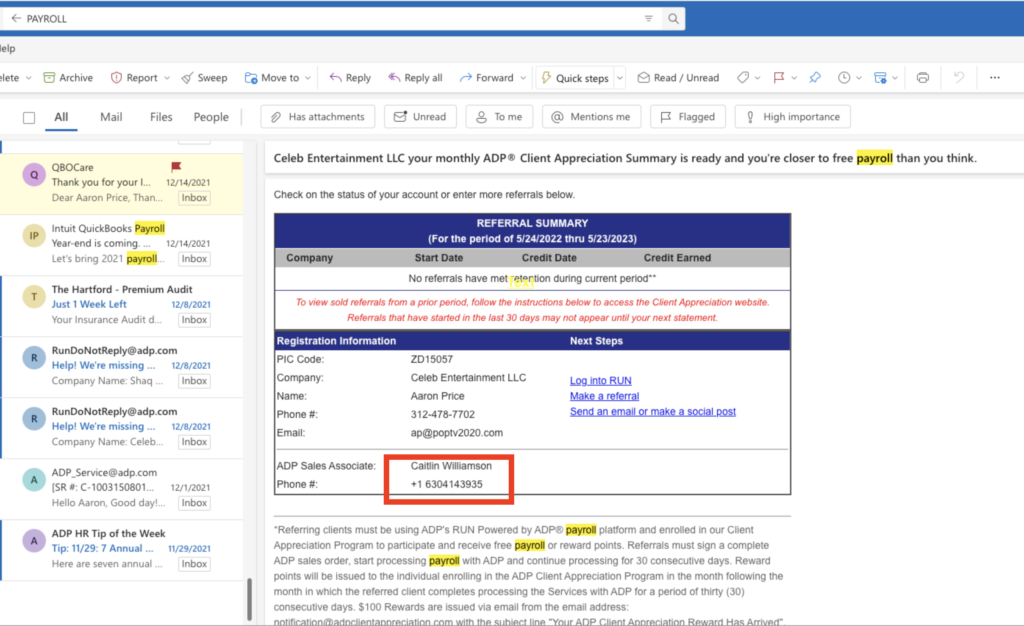Click the message list vertical scrollbar
Viewport: 1024px width, 626px height.
click(249, 599)
